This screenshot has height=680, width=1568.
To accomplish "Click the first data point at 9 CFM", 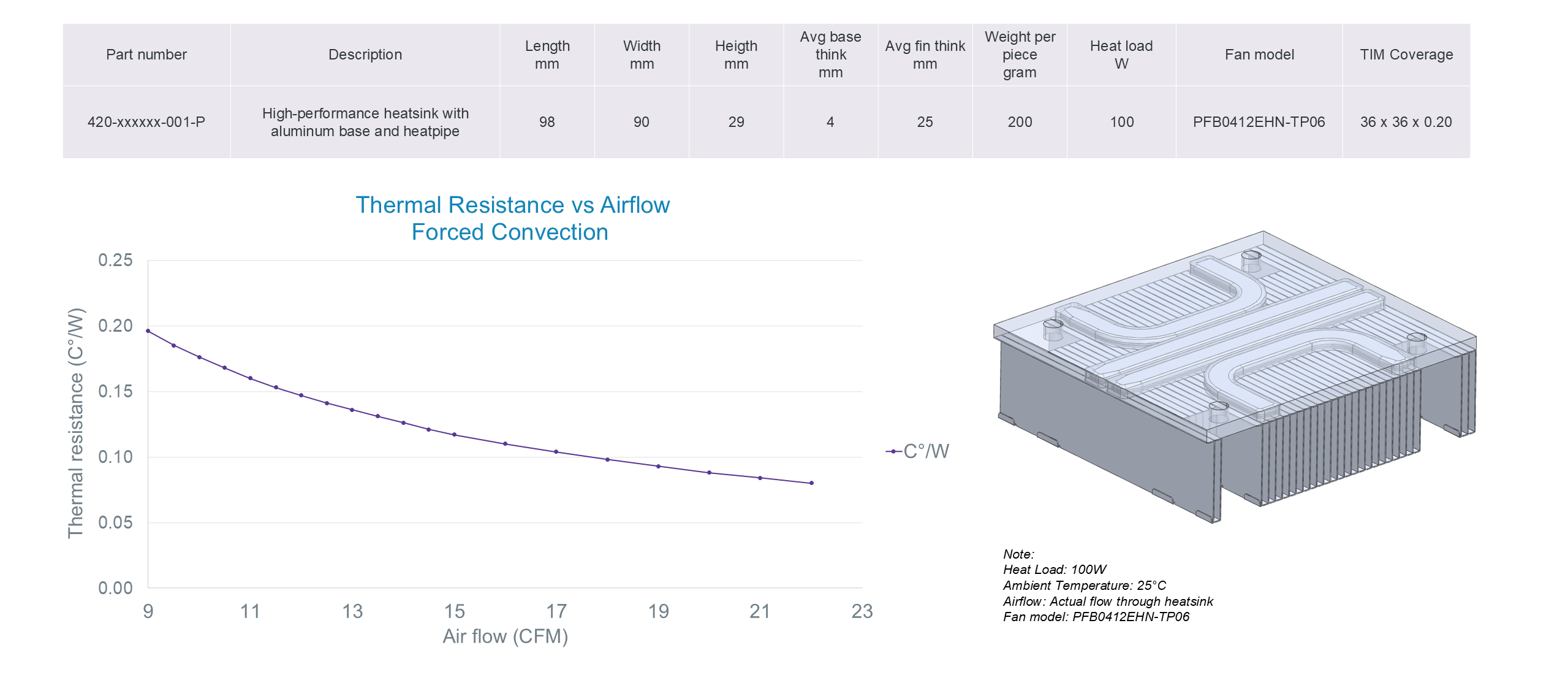I will [x=148, y=331].
